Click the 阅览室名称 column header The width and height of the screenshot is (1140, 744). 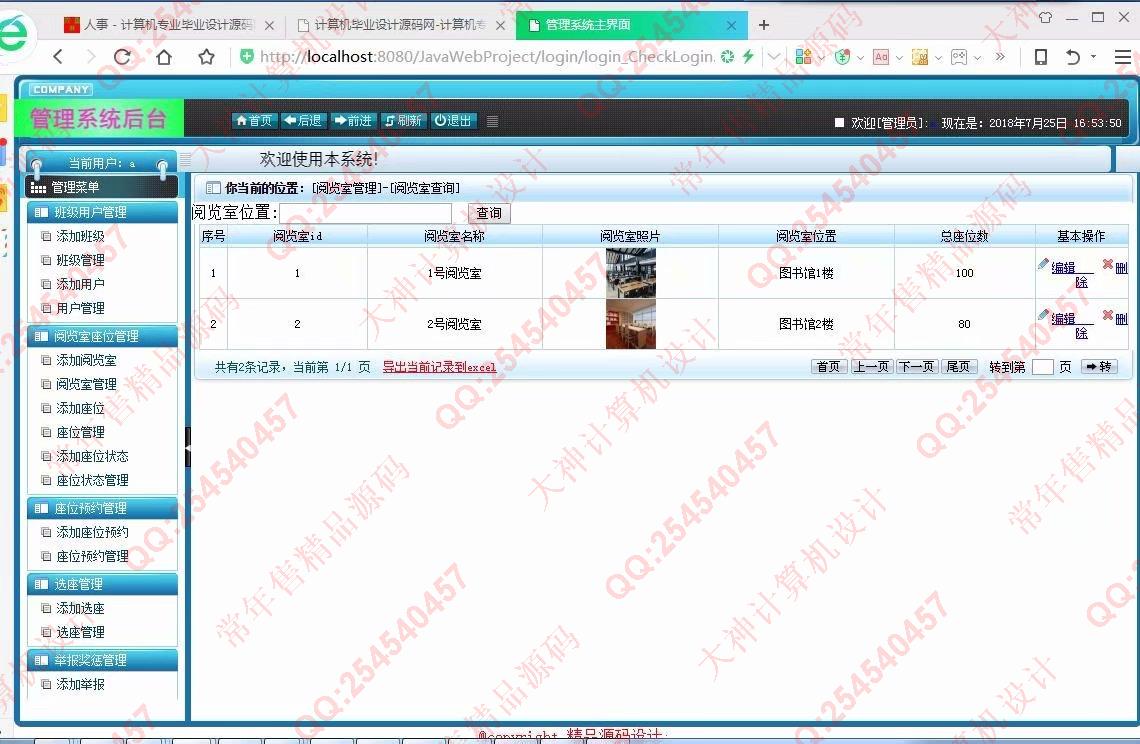(x=454, y=236)
